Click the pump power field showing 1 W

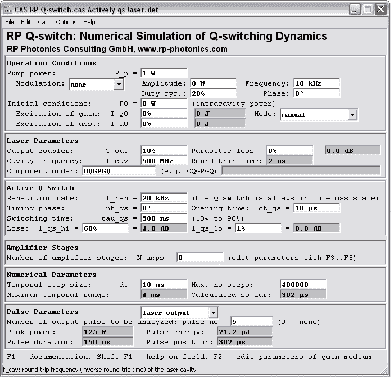pyautogui.click(x=164, y=73)
